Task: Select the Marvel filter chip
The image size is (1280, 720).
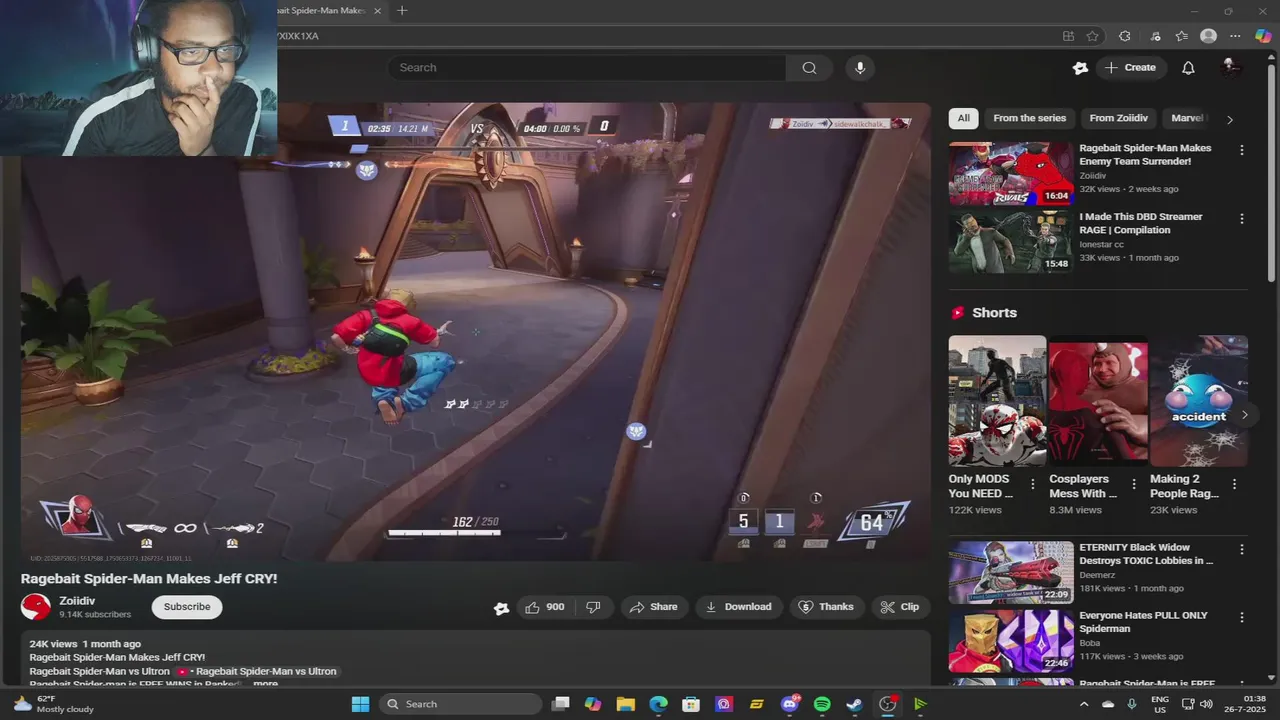Action: (x=1187, y=118)
